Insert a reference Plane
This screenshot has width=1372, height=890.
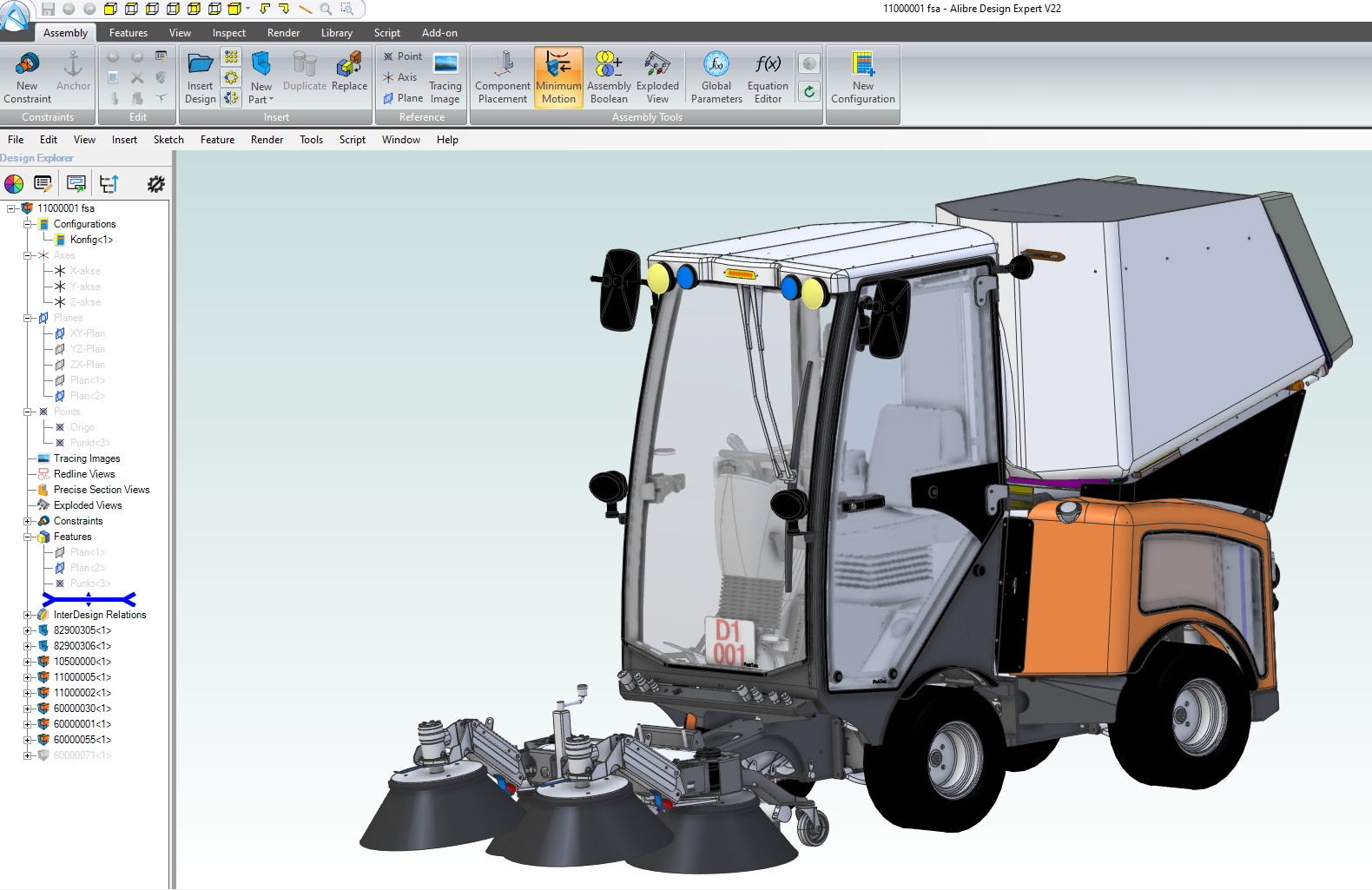pyautogui.click(x=404, y=98)
